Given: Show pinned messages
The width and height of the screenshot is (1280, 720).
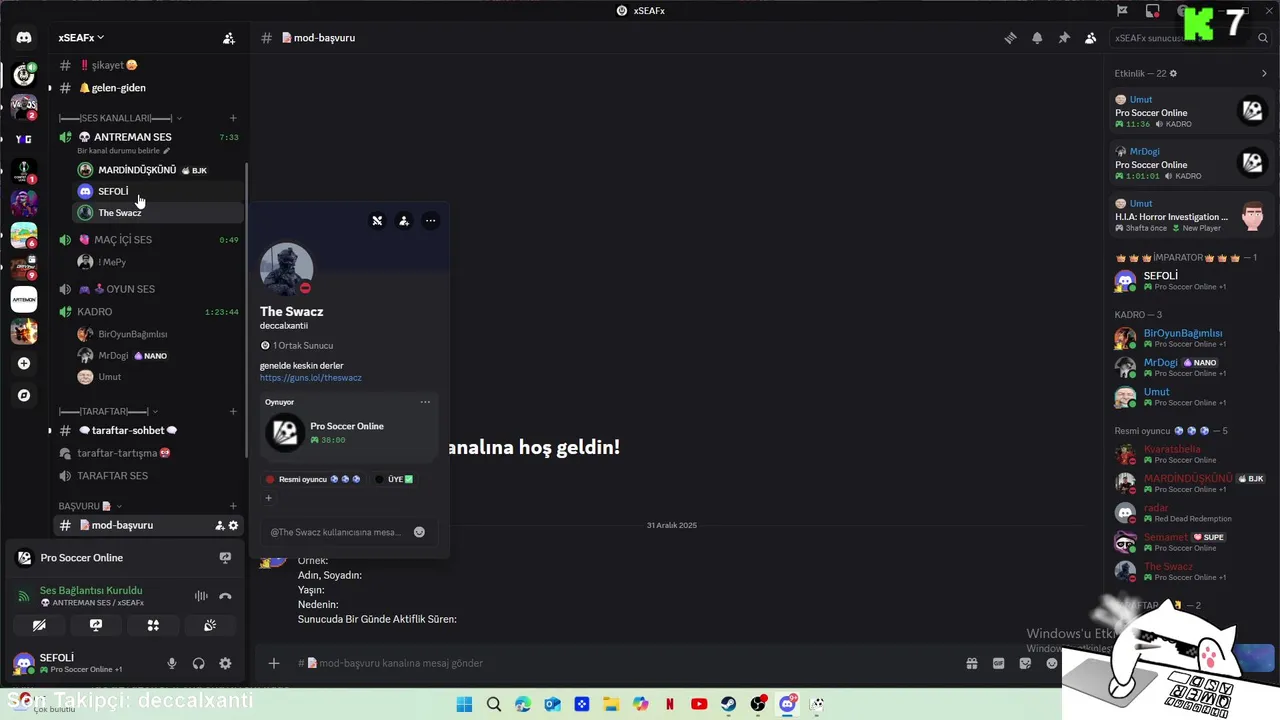Looking at the screenshot, I should (x=1064, y=38).
